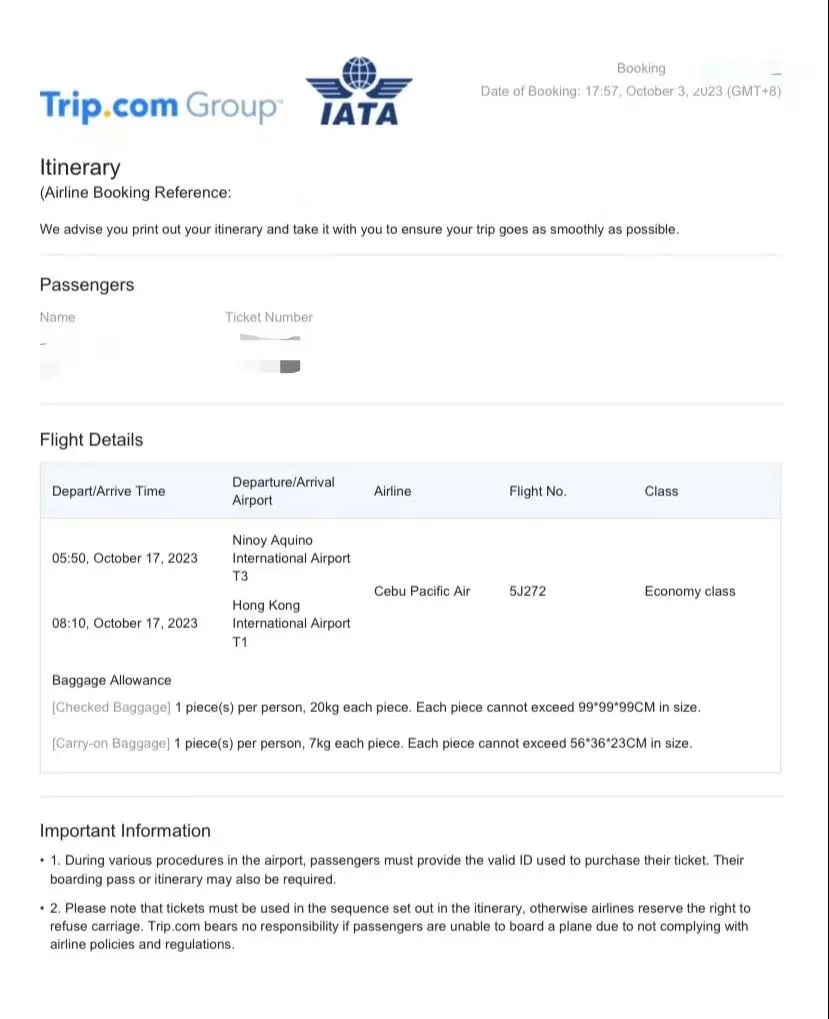Click Ninoy Aquino International Airport T3
Viewport: 829px width, 1019px height.
pos(291,558)
